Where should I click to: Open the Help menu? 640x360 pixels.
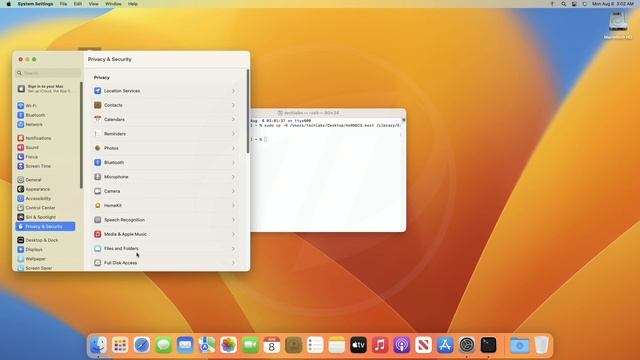(133, 4)
